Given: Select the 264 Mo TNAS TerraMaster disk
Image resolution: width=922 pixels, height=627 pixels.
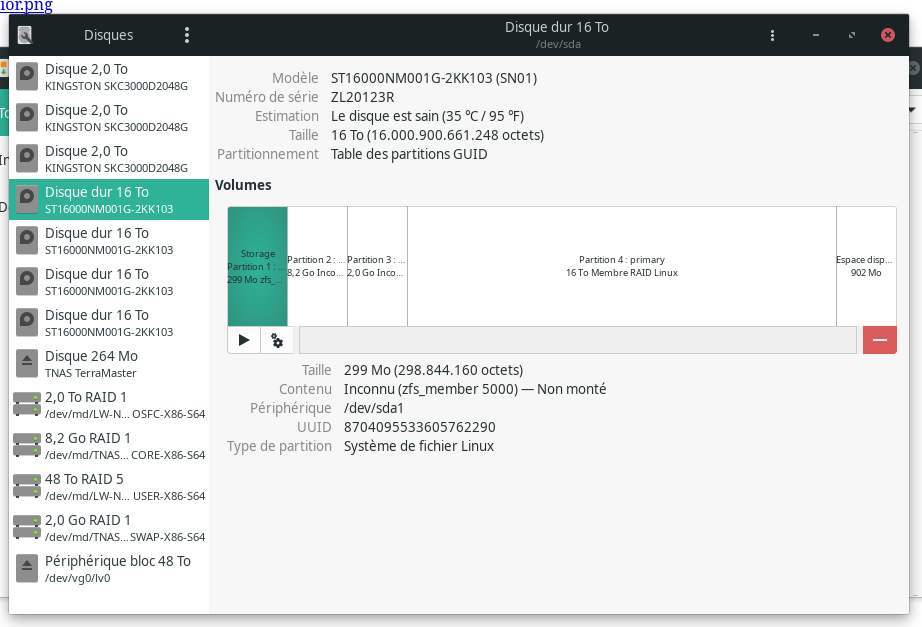Looking at the screenshot, I should [x=108, y=364].
